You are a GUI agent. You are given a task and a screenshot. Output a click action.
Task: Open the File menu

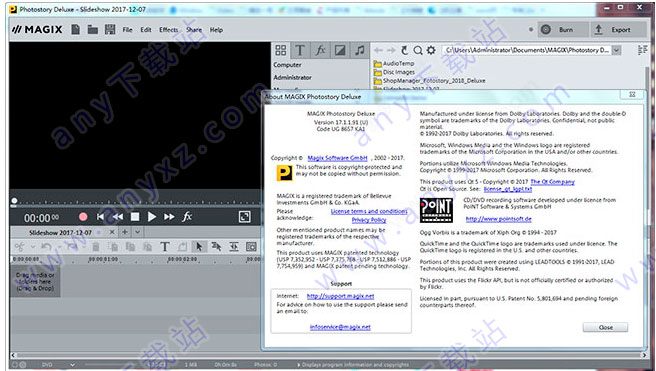tap(127, 30)
